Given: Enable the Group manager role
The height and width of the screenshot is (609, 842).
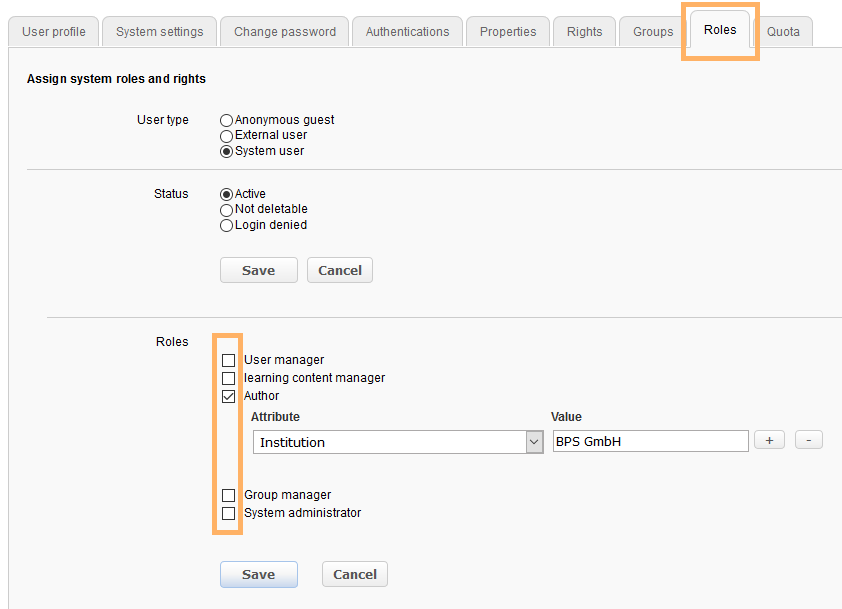Looking at the screenshot, I should 228,495.
